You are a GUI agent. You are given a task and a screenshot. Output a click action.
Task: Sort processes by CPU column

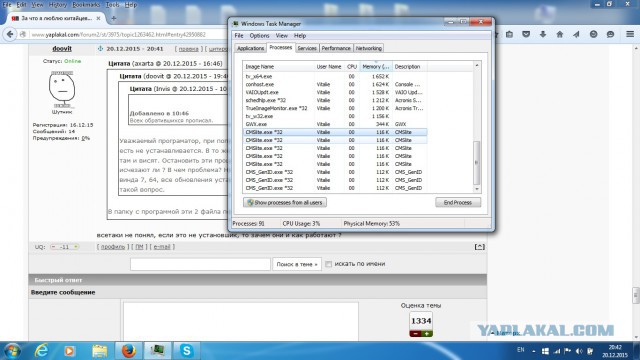352,67
